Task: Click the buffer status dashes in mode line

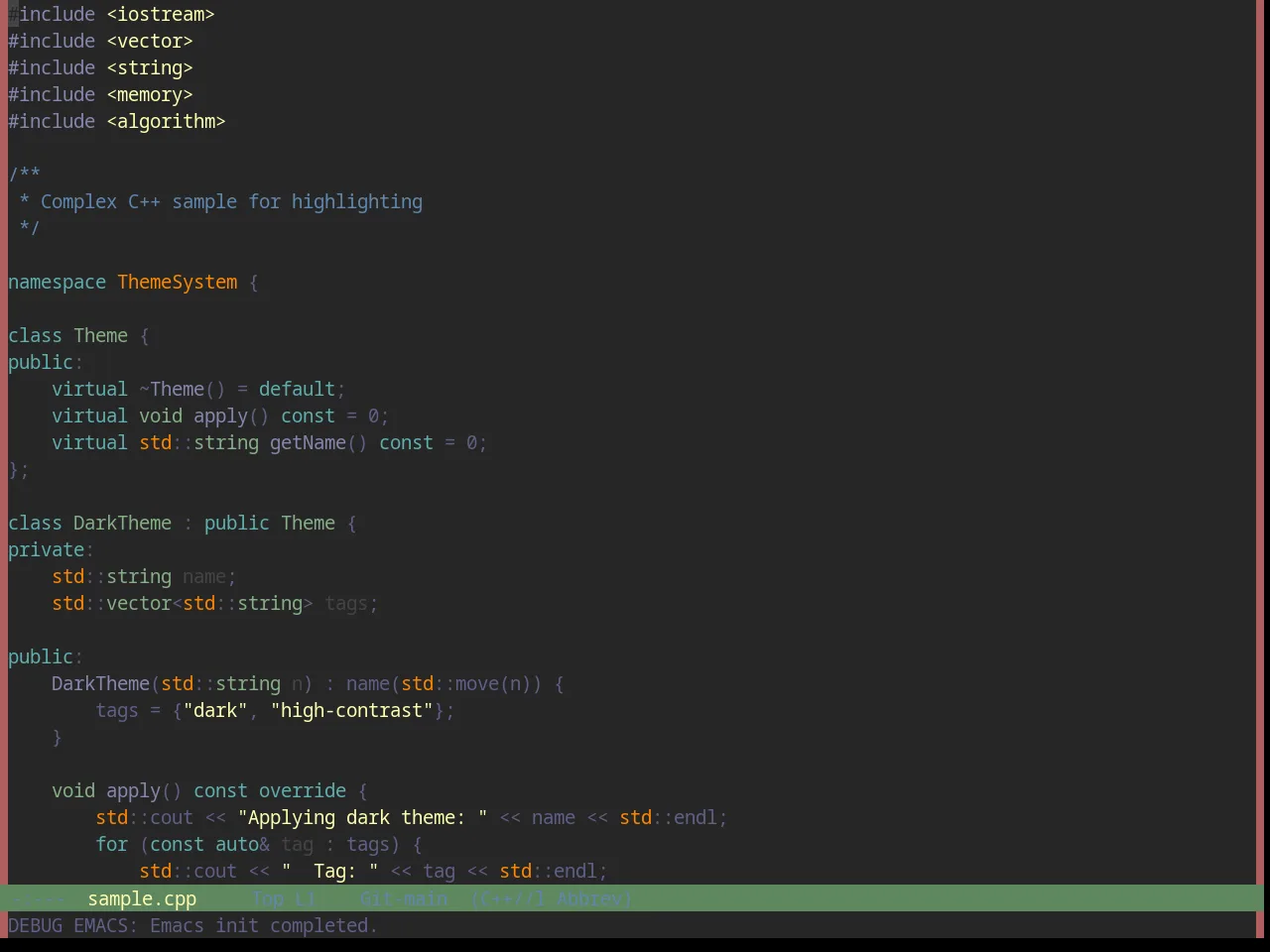Action: click(x=41, y=898)
